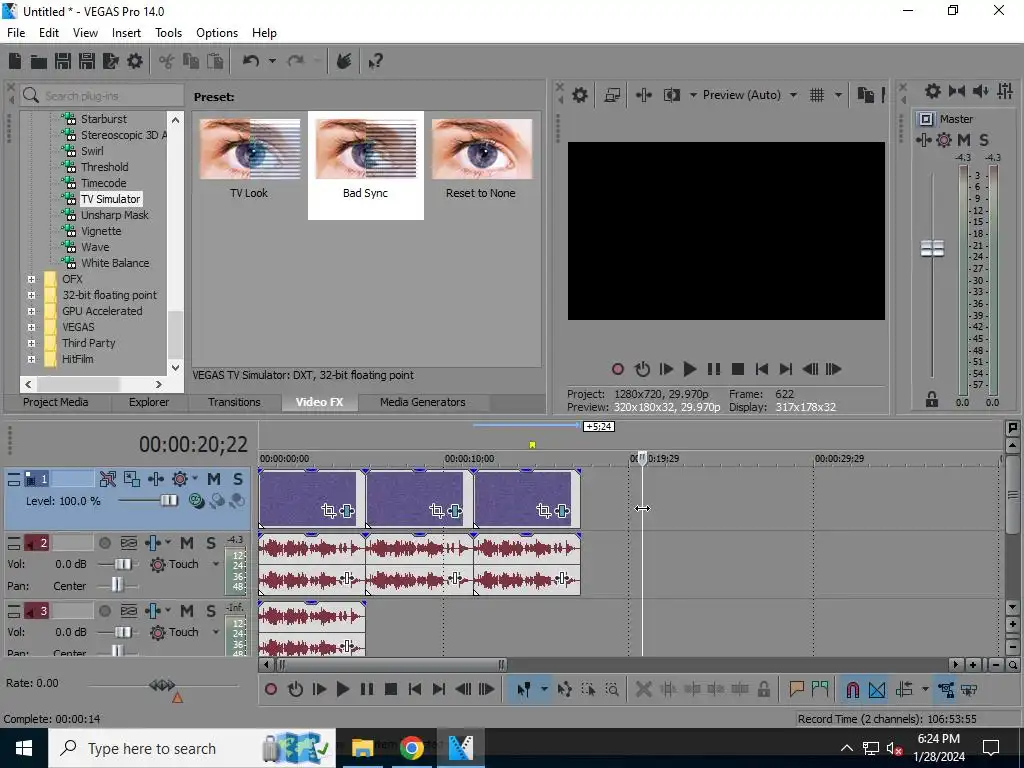The image size is (1024, 768).
Task: Click the preview grid overlay icon
Action: point(816,95)
